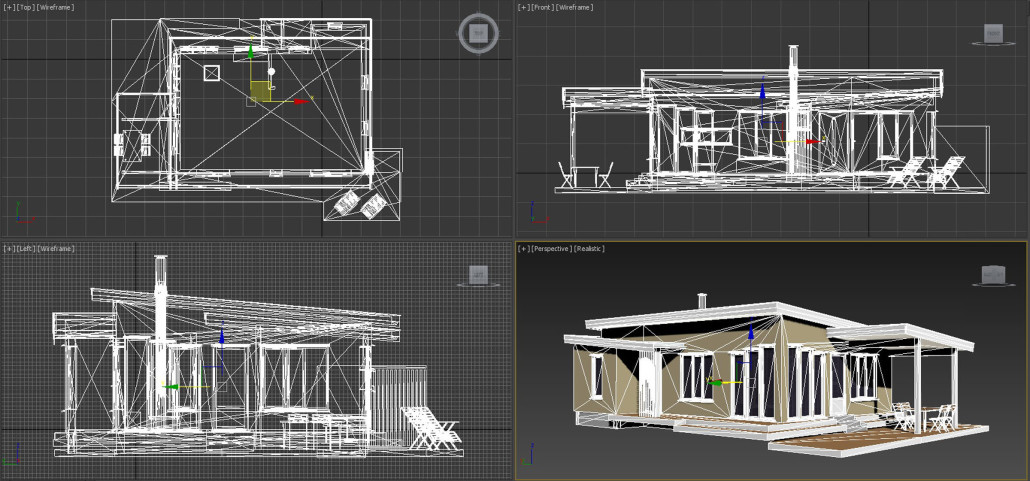Click the ViewCube face in Top viewport
This screenshot has height=481, width=1030.
[478, 32]
